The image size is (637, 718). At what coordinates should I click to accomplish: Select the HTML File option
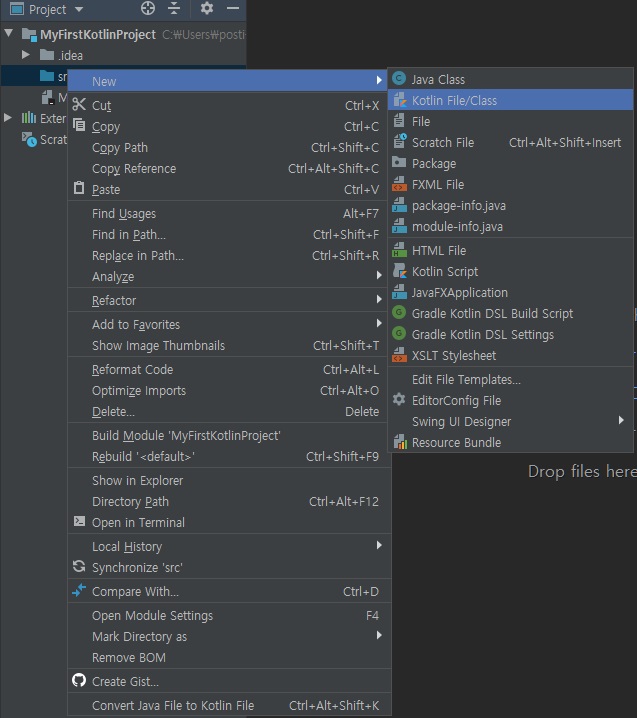point(438,250)
